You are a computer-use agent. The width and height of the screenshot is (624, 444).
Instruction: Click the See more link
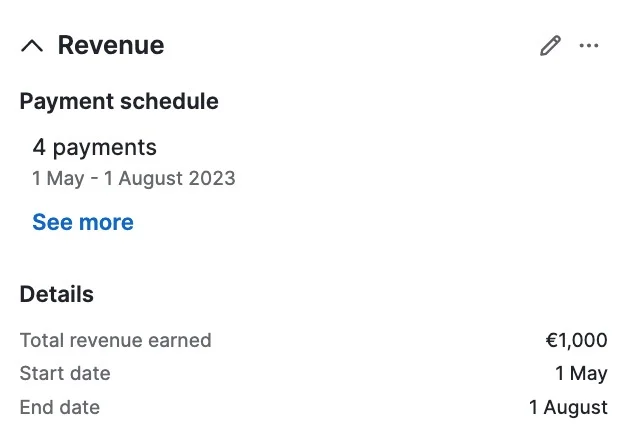[x=83, y=222]
